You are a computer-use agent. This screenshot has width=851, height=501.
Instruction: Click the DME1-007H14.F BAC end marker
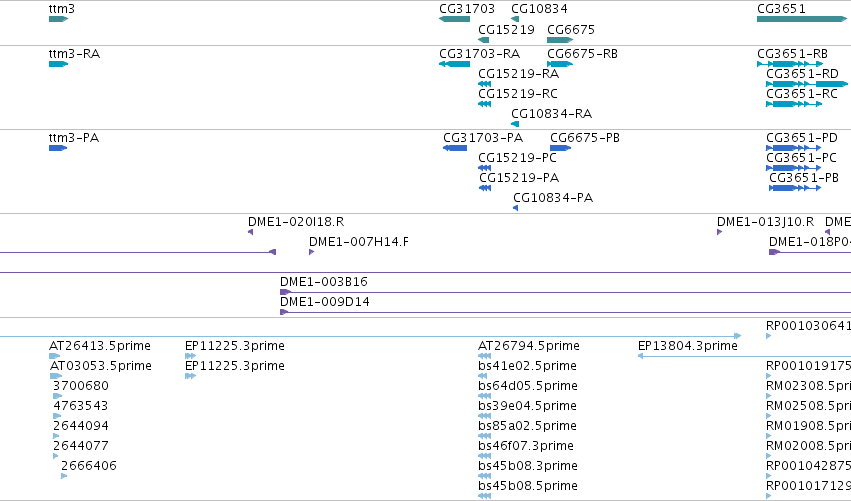(x=312, y=252)
